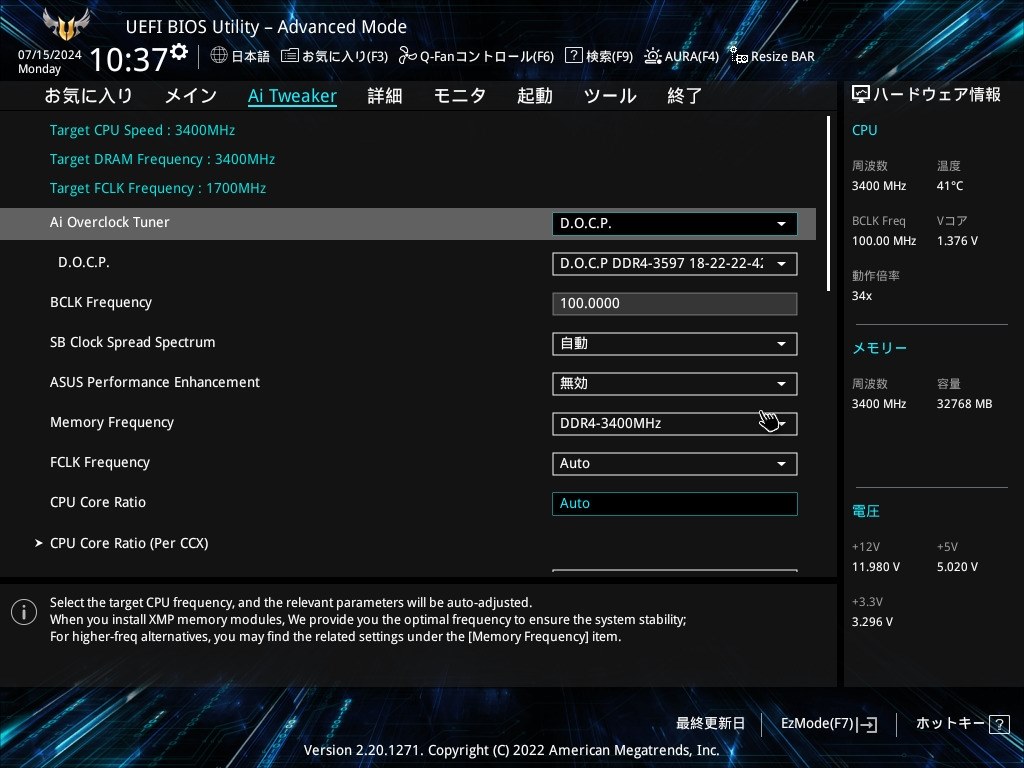The image size is (1024, 768).
Task: Click BCLK Freq value 100.00 MHz
Action: (884, 241)
